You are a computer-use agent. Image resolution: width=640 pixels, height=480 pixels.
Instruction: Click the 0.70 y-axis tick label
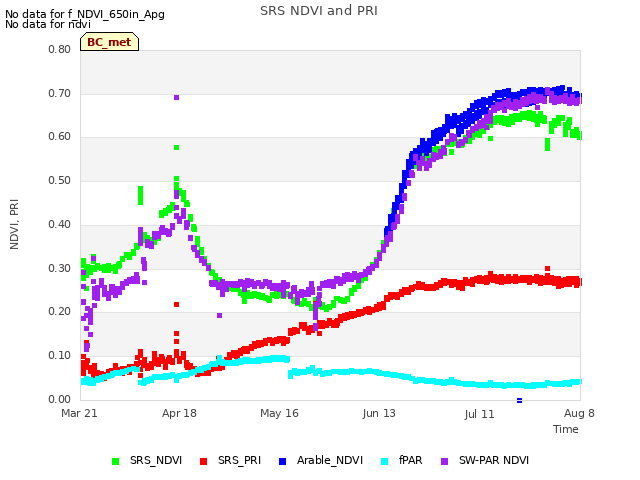(60, 93)
